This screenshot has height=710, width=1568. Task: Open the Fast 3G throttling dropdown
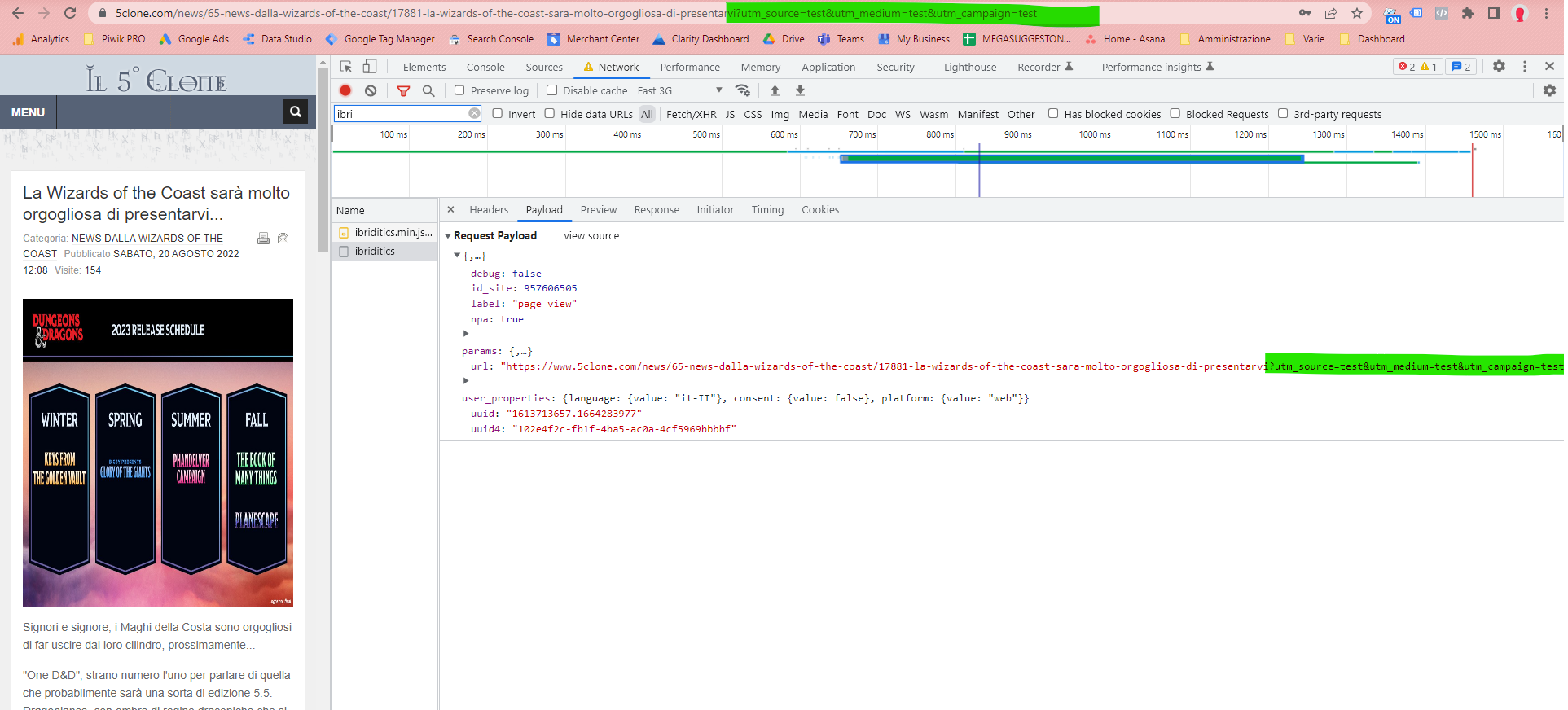click(x=679, y=90)
